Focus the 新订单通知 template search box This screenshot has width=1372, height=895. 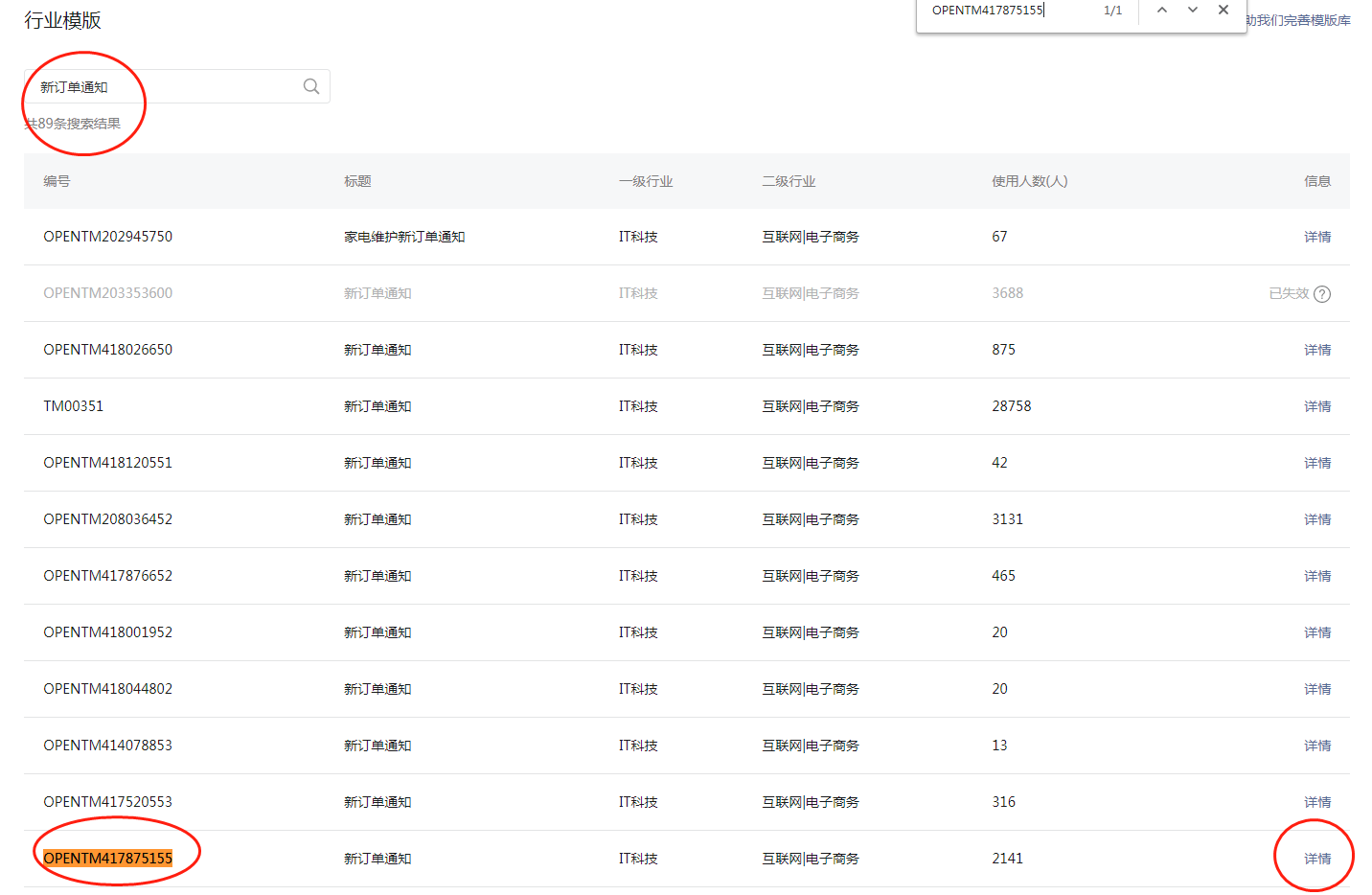(x=163, y=87)
